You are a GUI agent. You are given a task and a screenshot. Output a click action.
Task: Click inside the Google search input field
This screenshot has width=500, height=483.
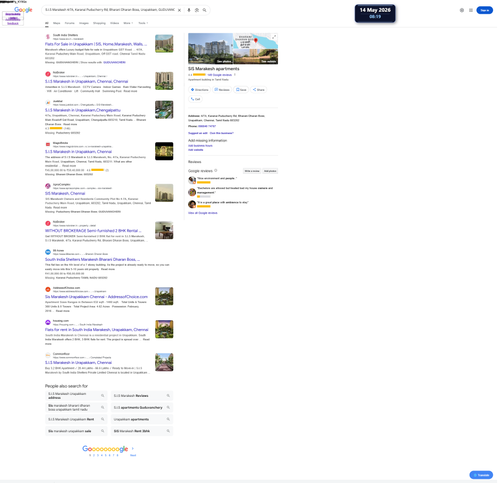pyautogui.click(x=110, y=10)
